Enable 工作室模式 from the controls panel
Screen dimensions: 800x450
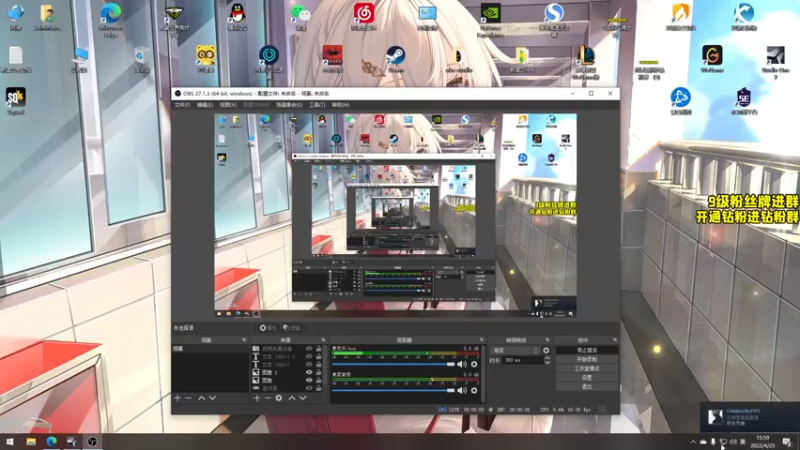587,368
